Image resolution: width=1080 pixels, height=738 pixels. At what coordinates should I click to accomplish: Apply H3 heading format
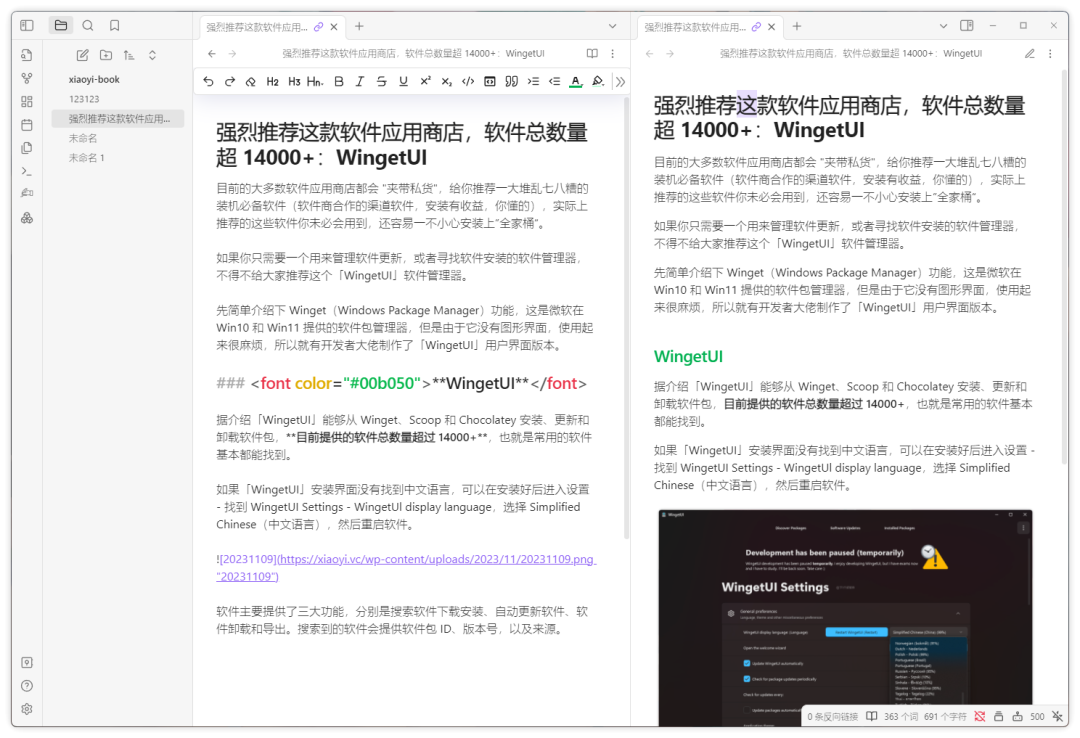294,81
